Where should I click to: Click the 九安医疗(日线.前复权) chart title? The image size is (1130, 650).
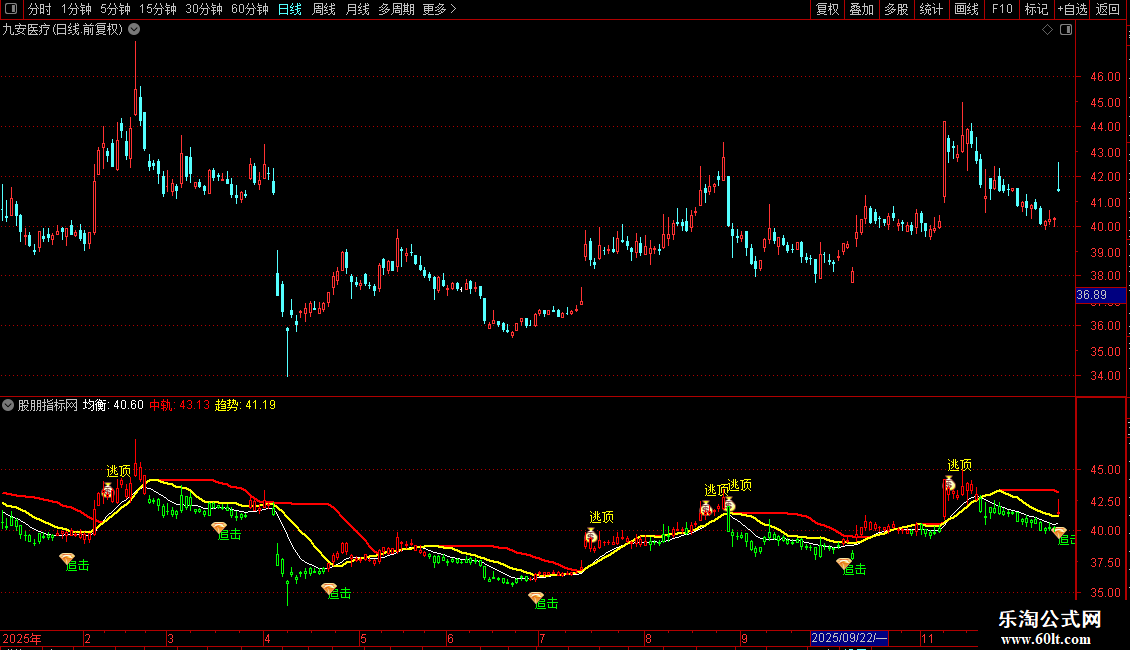pyautogui.click(x=63, y=30)
